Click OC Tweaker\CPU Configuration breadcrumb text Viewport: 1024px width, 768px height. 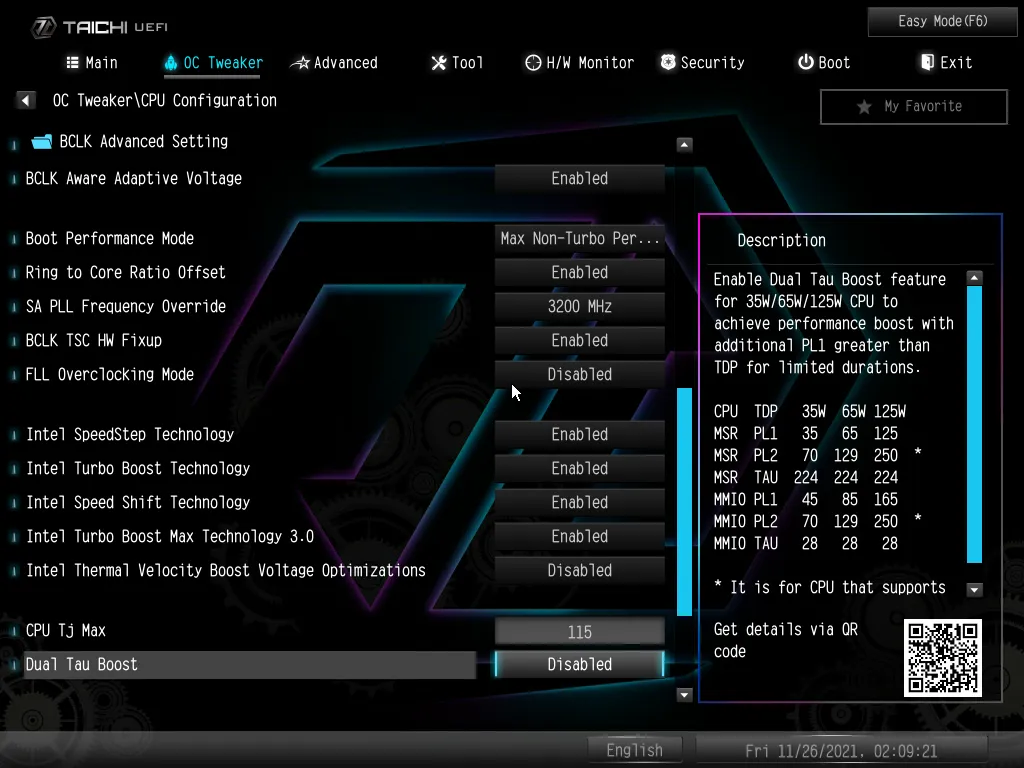click(165, 101)
